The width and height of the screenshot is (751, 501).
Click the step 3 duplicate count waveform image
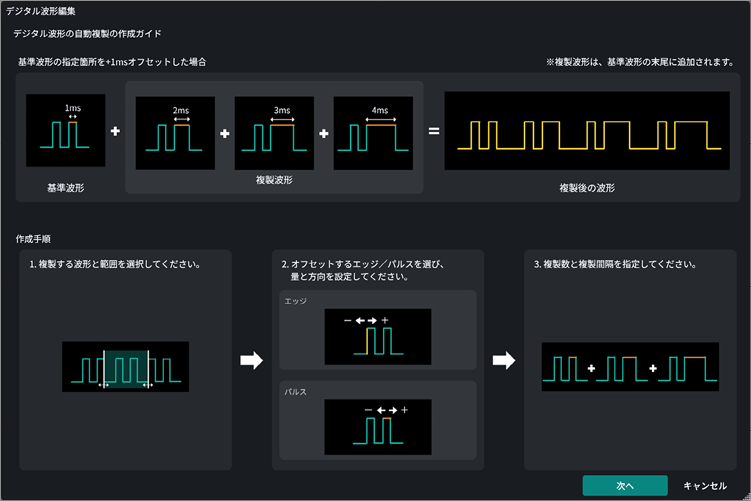click(630, 366)
